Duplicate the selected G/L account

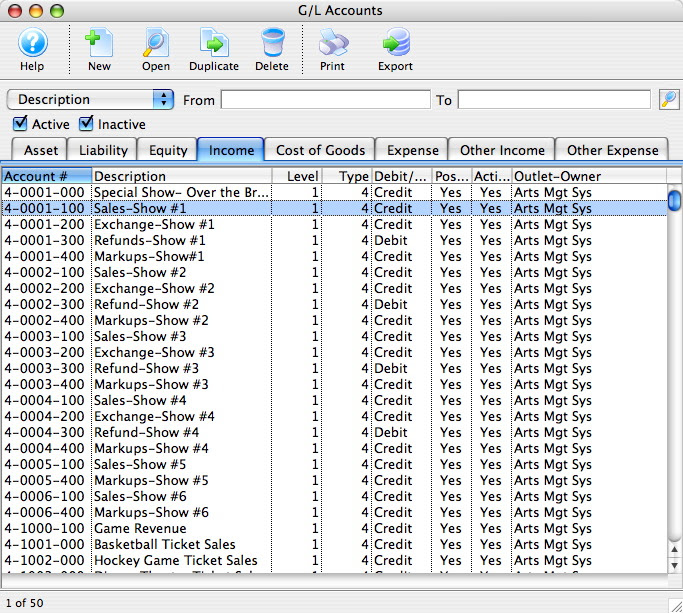pos(214,49)
